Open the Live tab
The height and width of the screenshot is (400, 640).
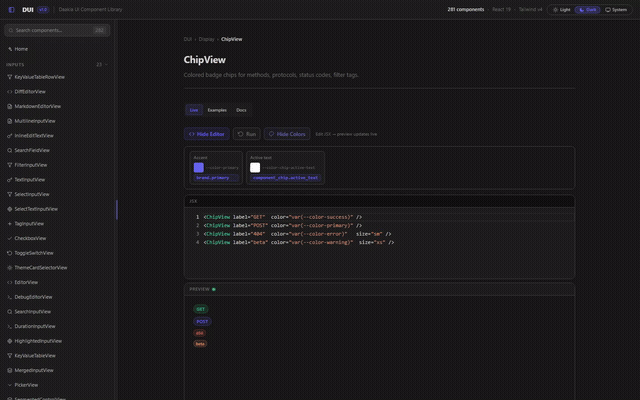(x=194, y=110)
